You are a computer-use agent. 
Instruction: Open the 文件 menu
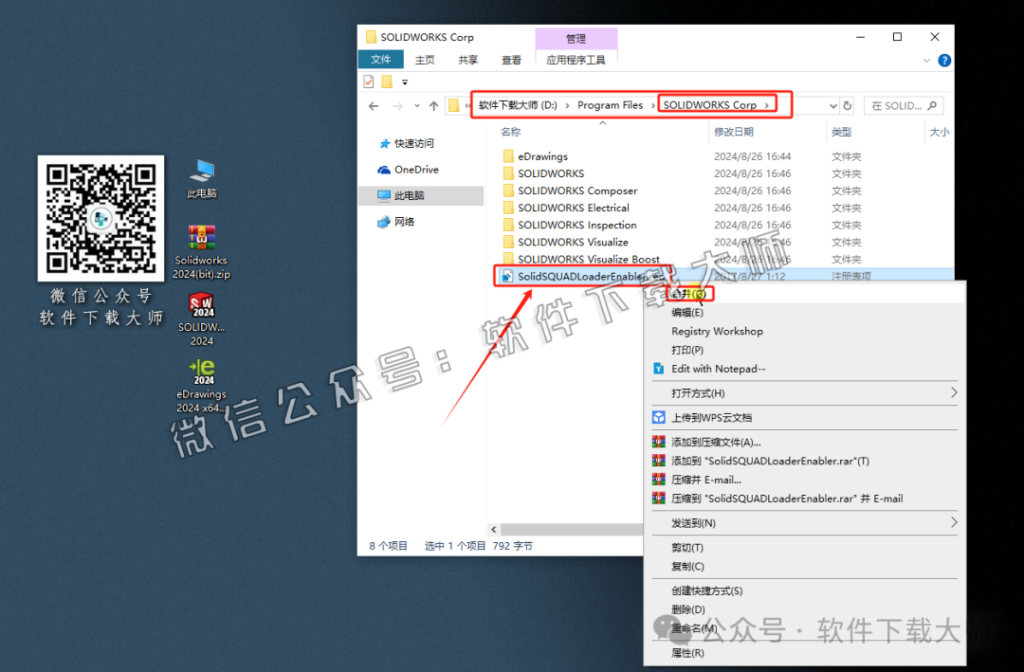pos(380,60)
